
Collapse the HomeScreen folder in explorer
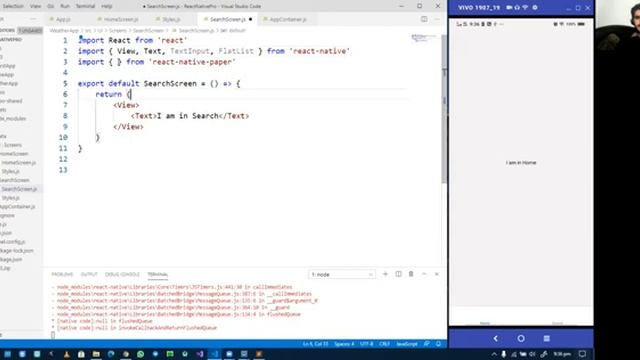pos(14,154)
